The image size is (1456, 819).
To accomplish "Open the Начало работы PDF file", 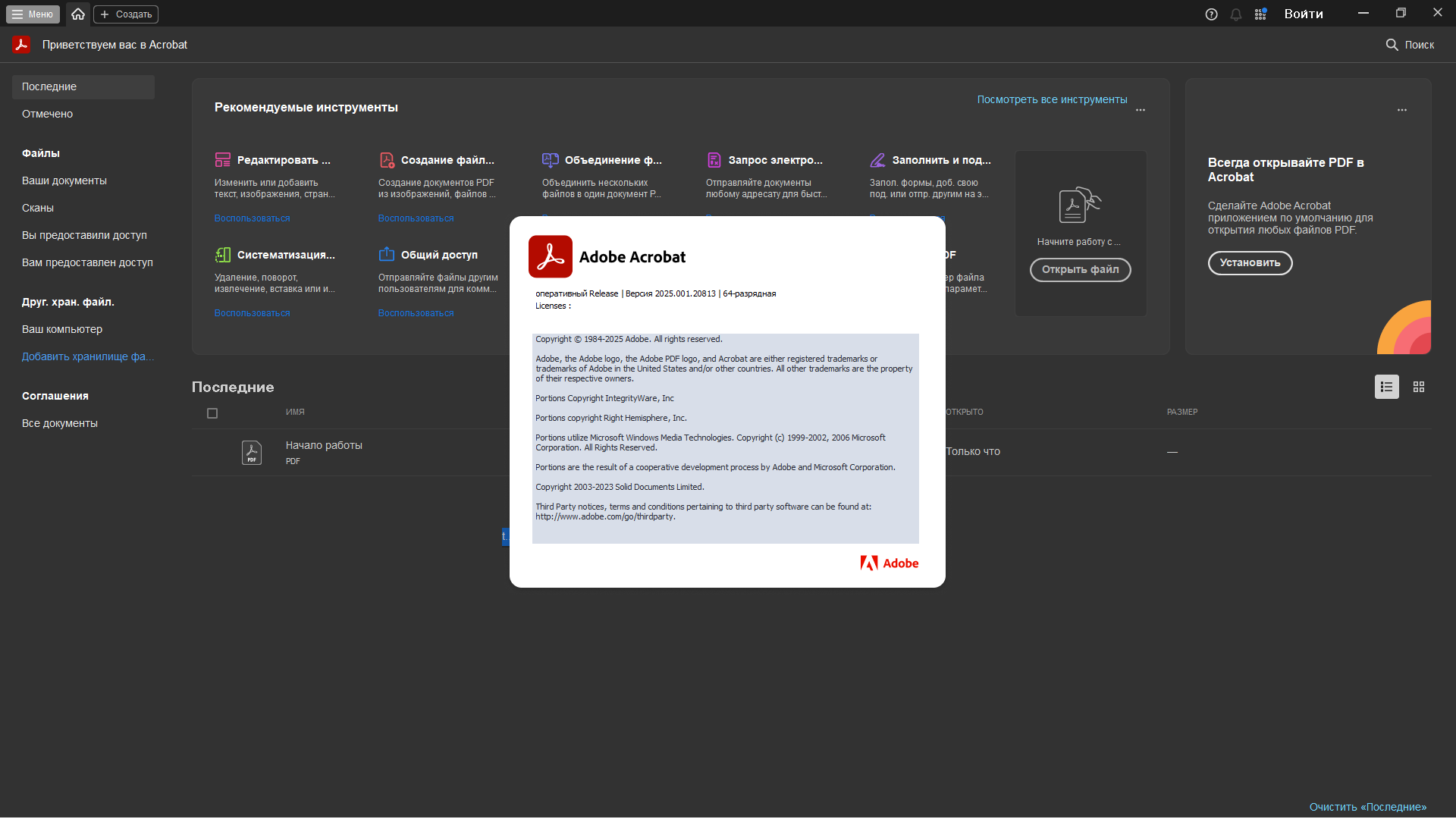I will click(x=324, y=445).
